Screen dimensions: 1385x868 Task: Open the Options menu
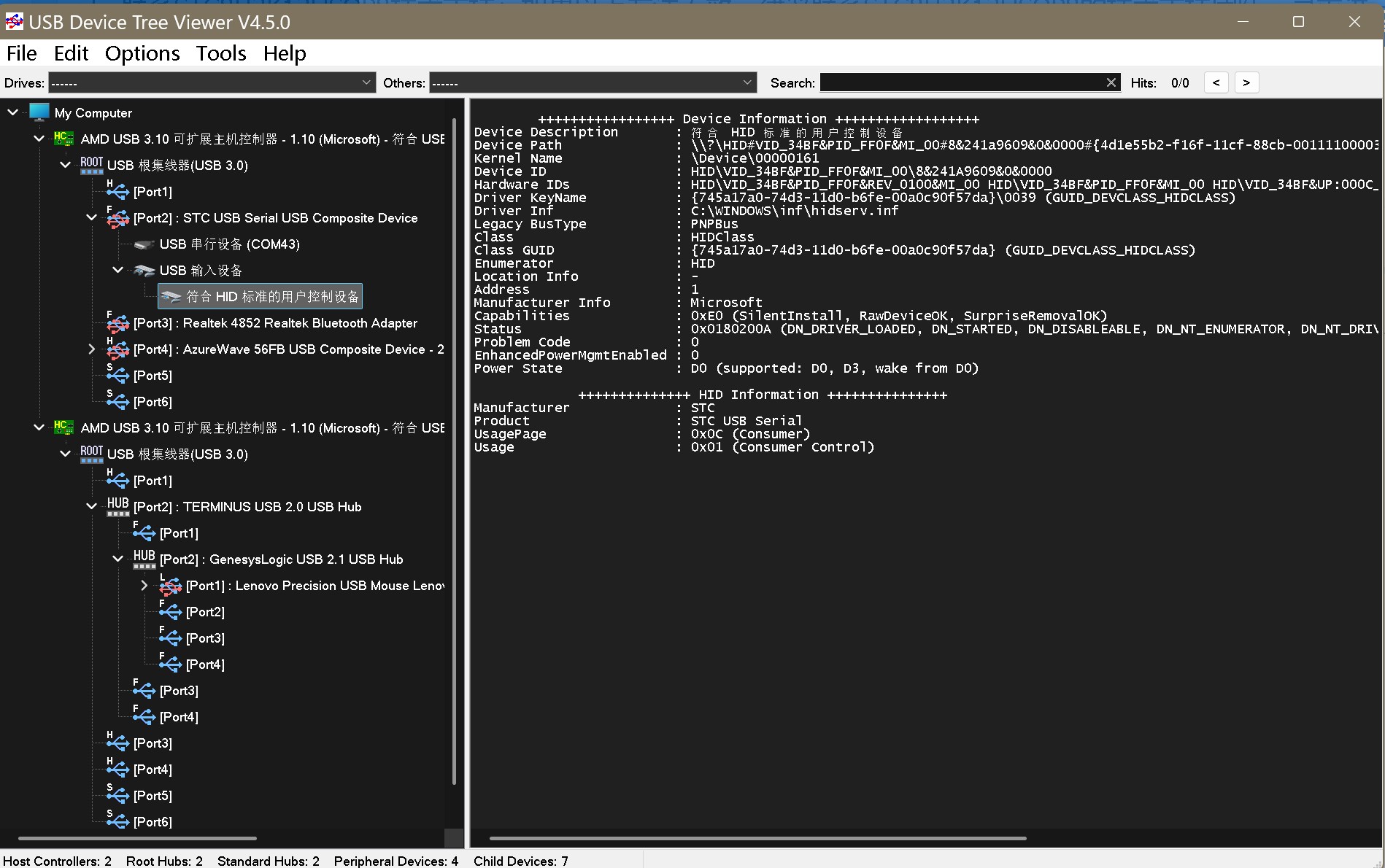tap(142, 53)
